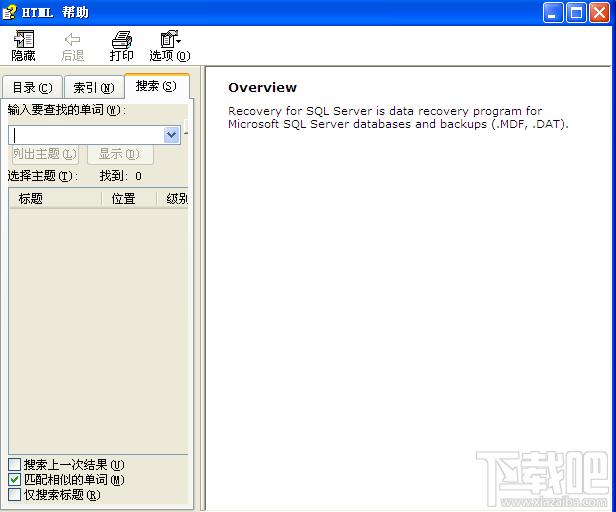616x512 pixels.
Task: Click the 隐藏 (Hide) toolbar icon
Action: click(x=24, y=46)
